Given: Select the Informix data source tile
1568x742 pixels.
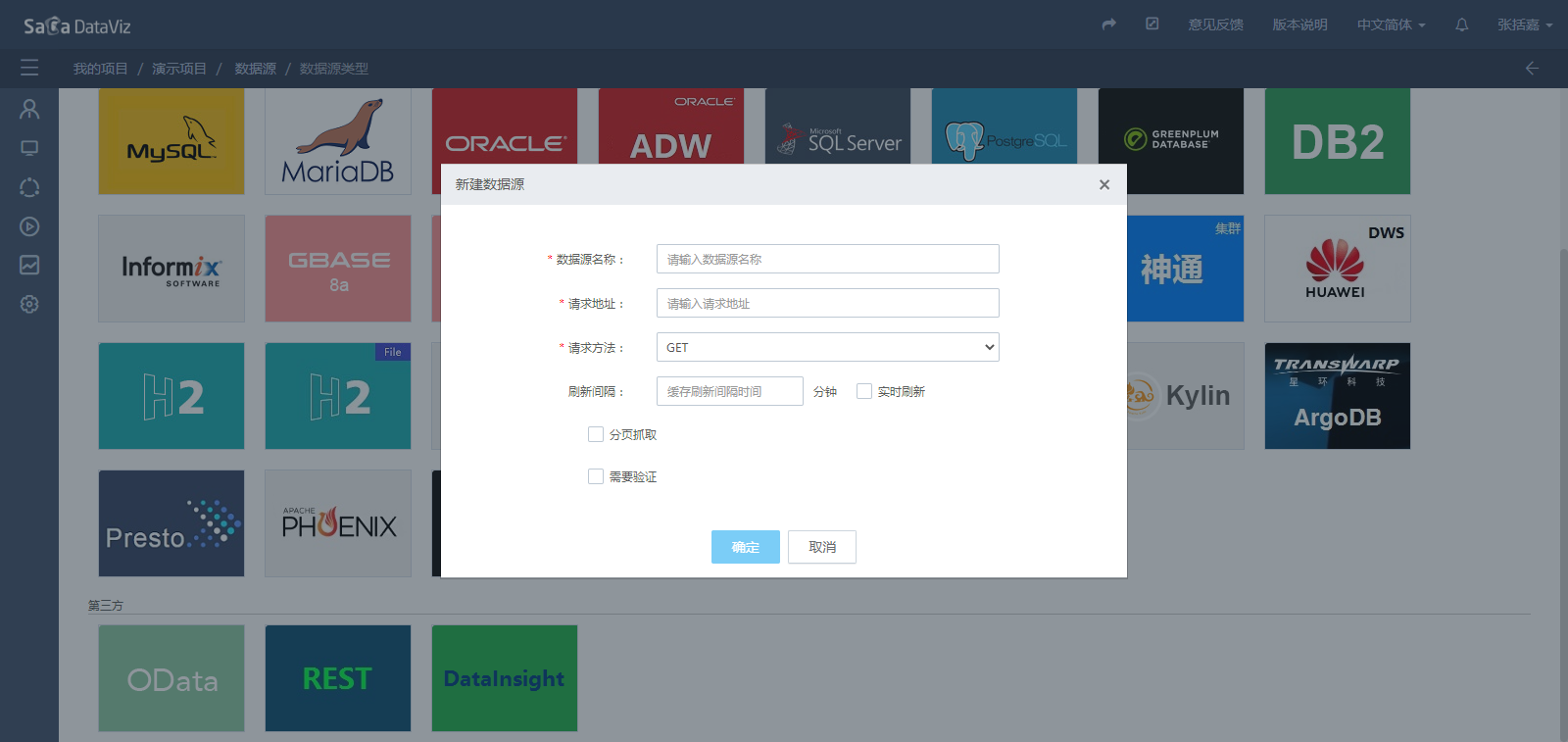Looking at the screenshot, I should click(171, 269).
